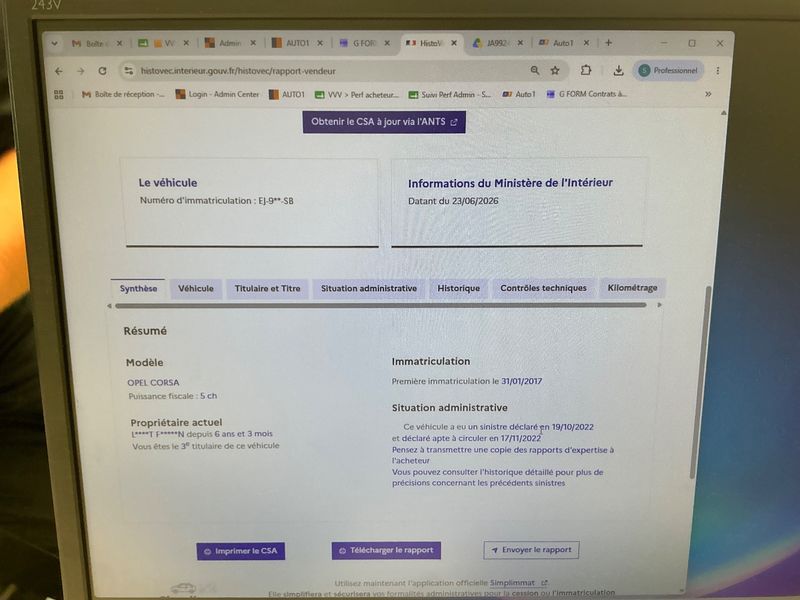Click the Envoyer le rapport button

(531, 549)
